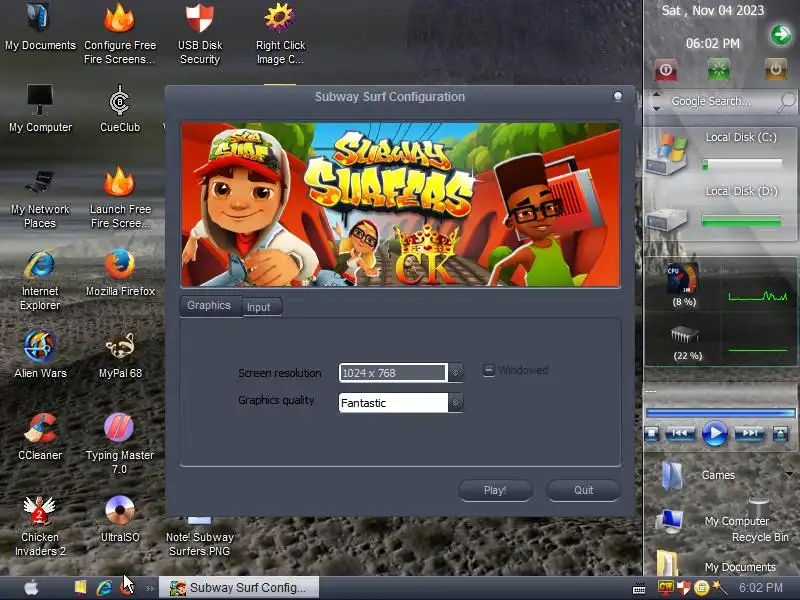Screen dimensions: 800x600
Task: Open MyPal 68 browser icon
Action: [x=119, y=355]
